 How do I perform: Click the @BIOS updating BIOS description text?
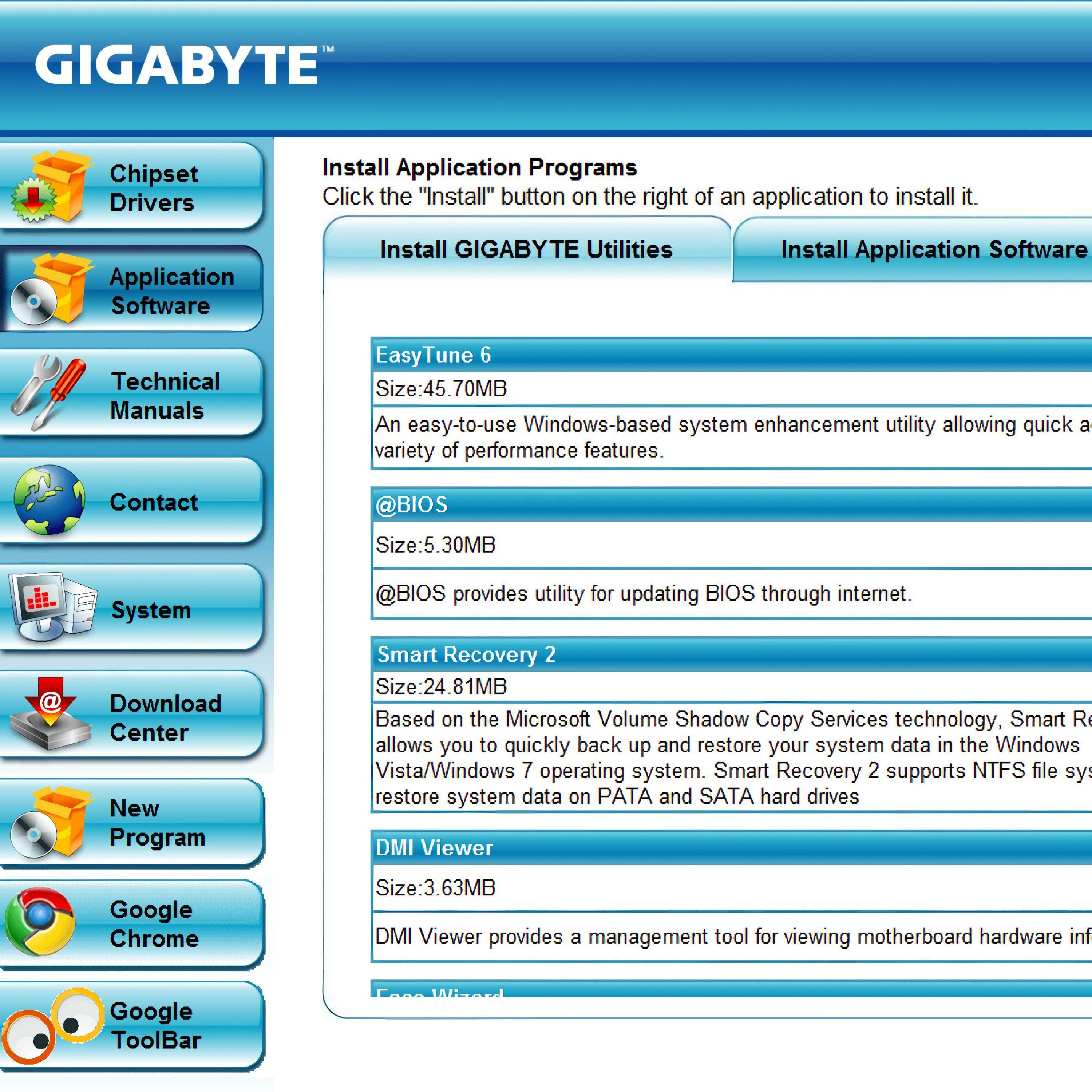click(644, 593)
